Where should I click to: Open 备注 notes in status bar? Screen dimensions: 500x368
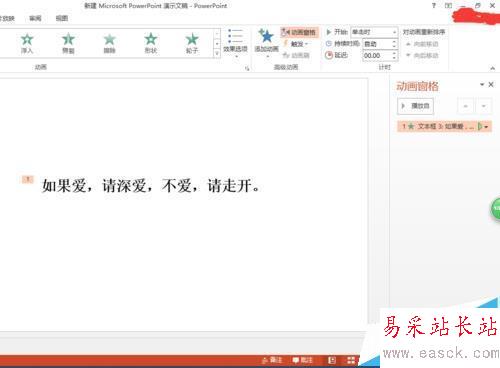(272, 360)
